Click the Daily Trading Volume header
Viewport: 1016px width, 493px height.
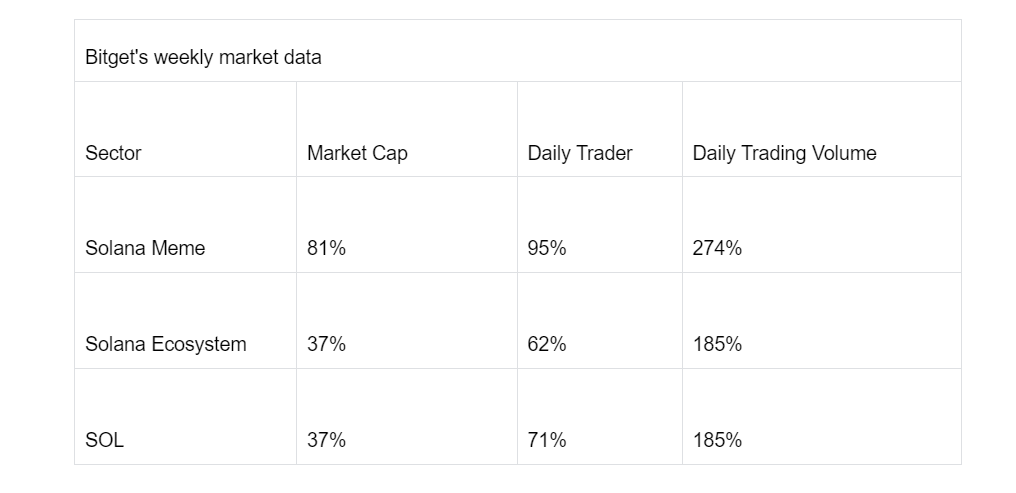784,153
